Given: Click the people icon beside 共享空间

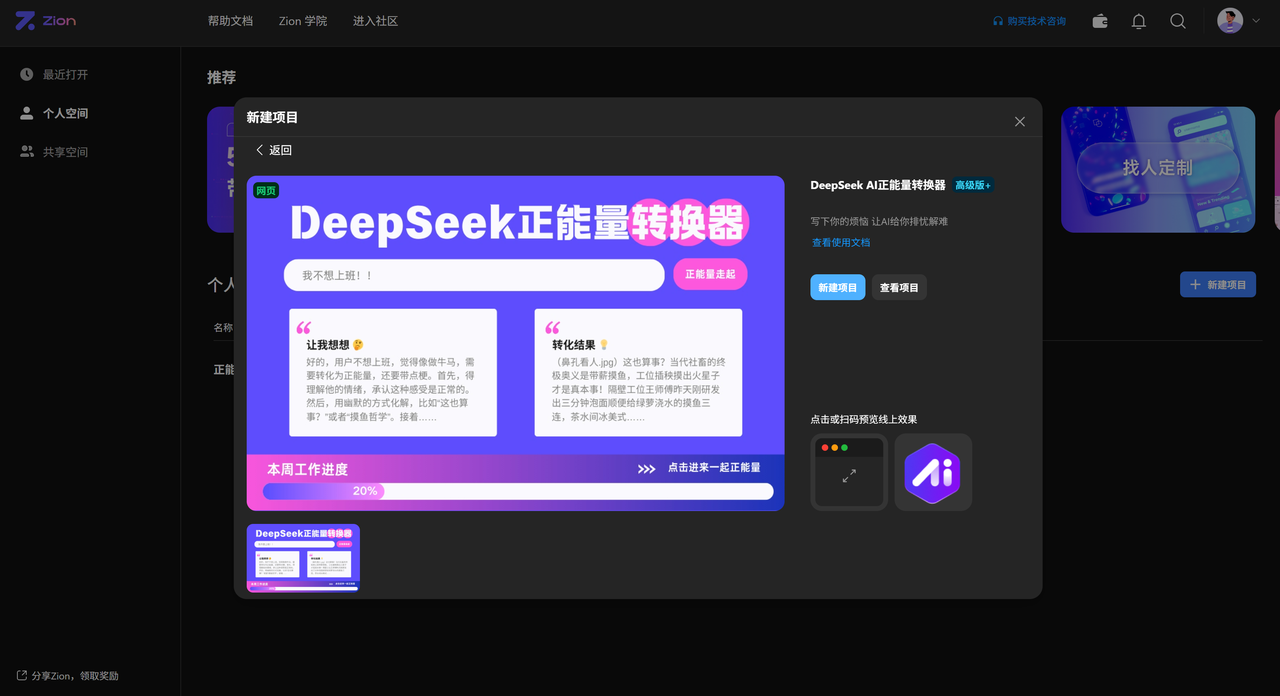Looking at the screenshot, I should (27, 152).
